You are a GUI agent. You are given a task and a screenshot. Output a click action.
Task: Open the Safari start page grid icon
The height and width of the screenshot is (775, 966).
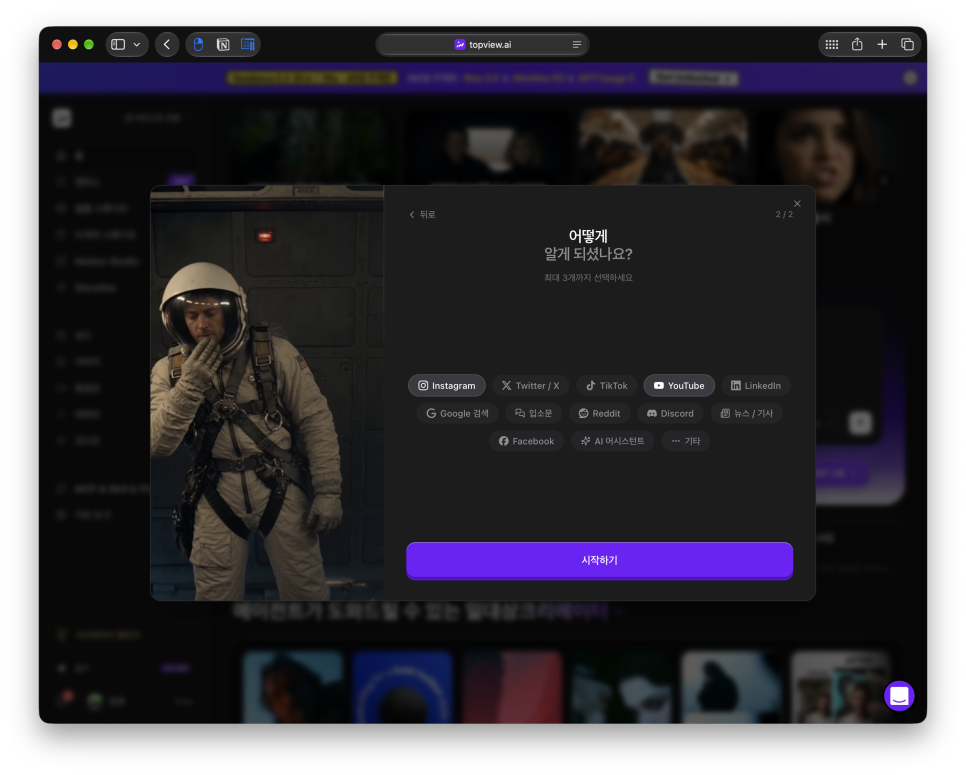coord(832,44)
